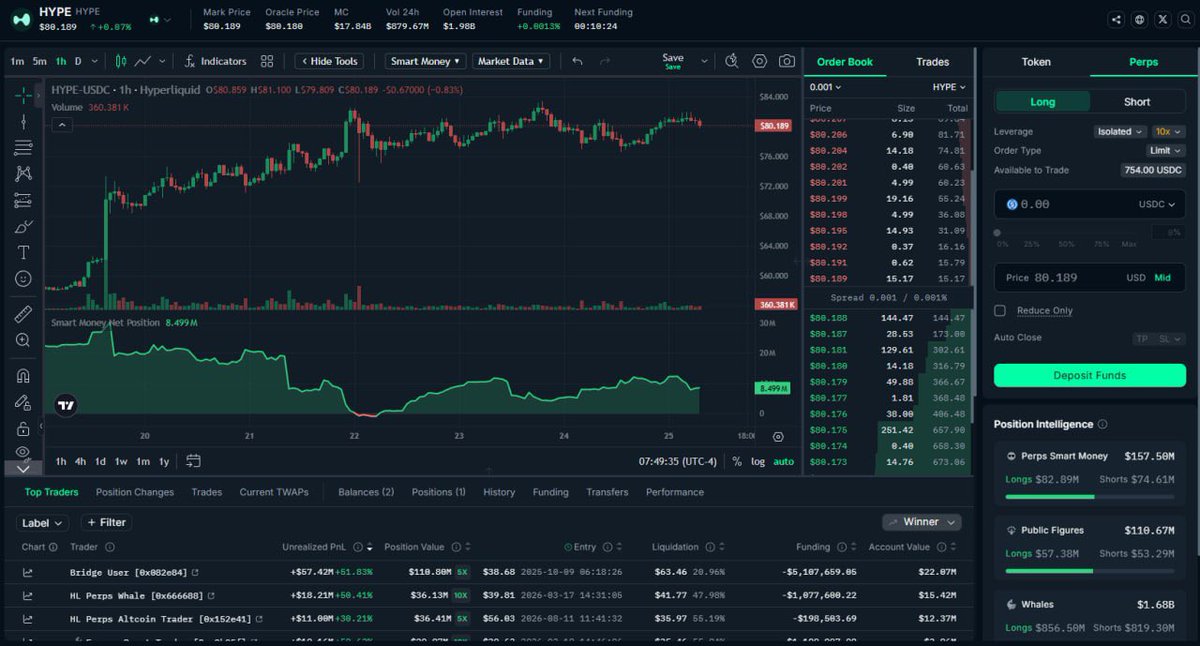
Task: Open the Indicators menu
Action: point(215,61)
